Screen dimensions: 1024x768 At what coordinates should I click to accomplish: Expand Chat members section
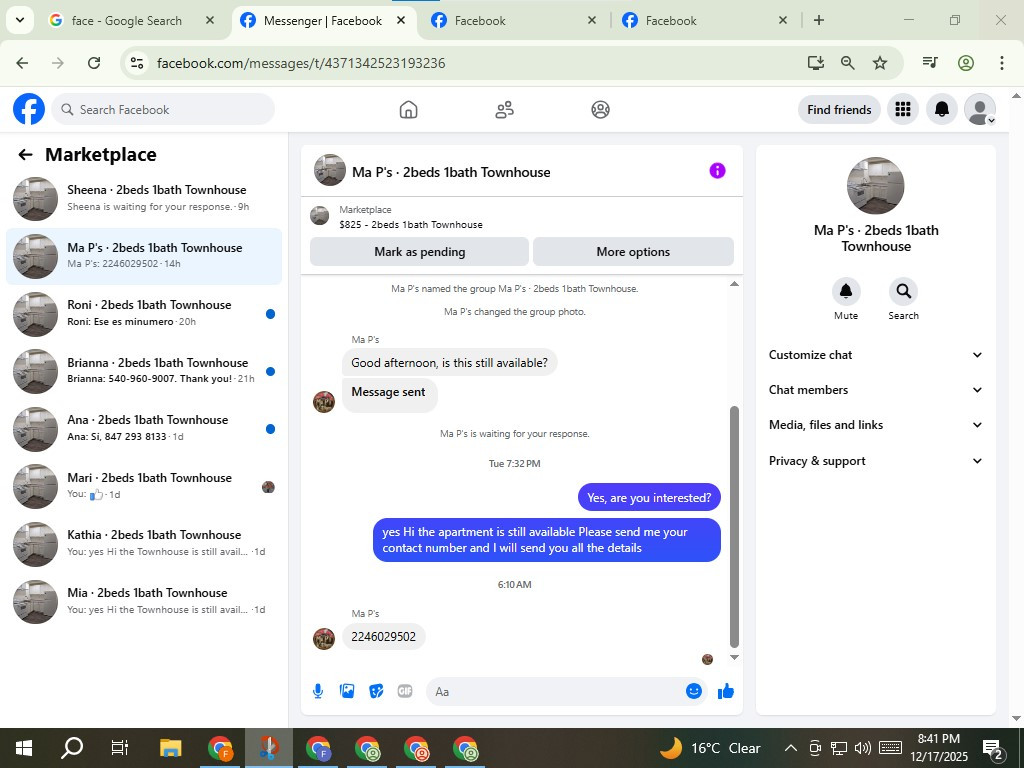coord(875,390)
